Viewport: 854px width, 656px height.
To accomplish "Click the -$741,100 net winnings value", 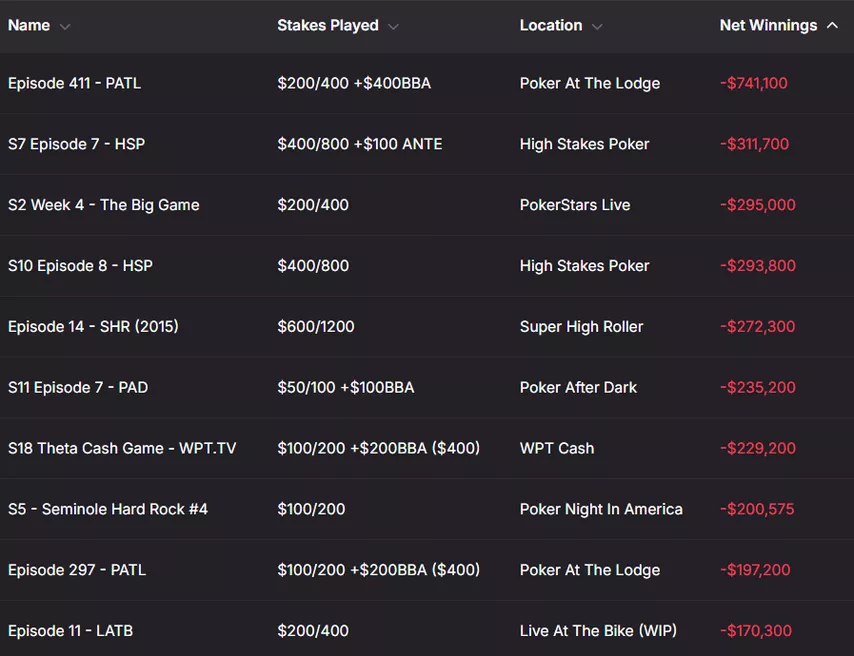I will tap(753, 83).
